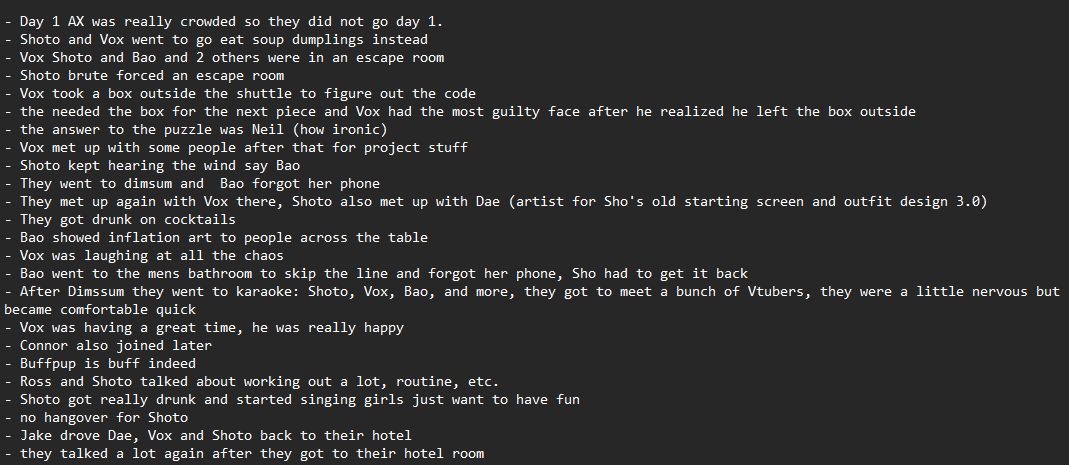Click 'Shoto kept hearing the wind say Bao'
The width and height of the screenshot is (1069, 465).
150,165
